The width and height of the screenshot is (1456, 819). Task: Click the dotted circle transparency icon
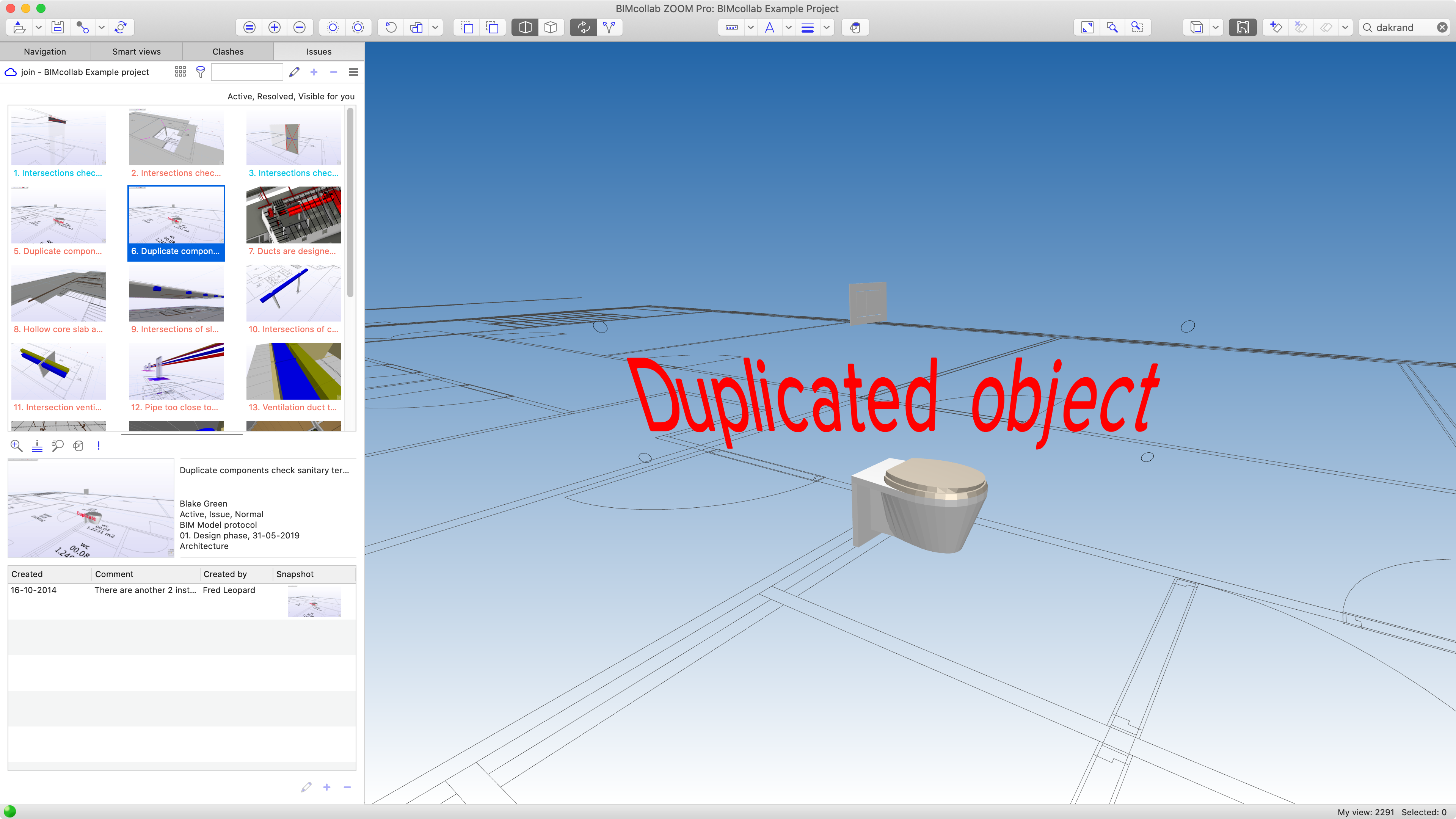[x=333, y=27]
